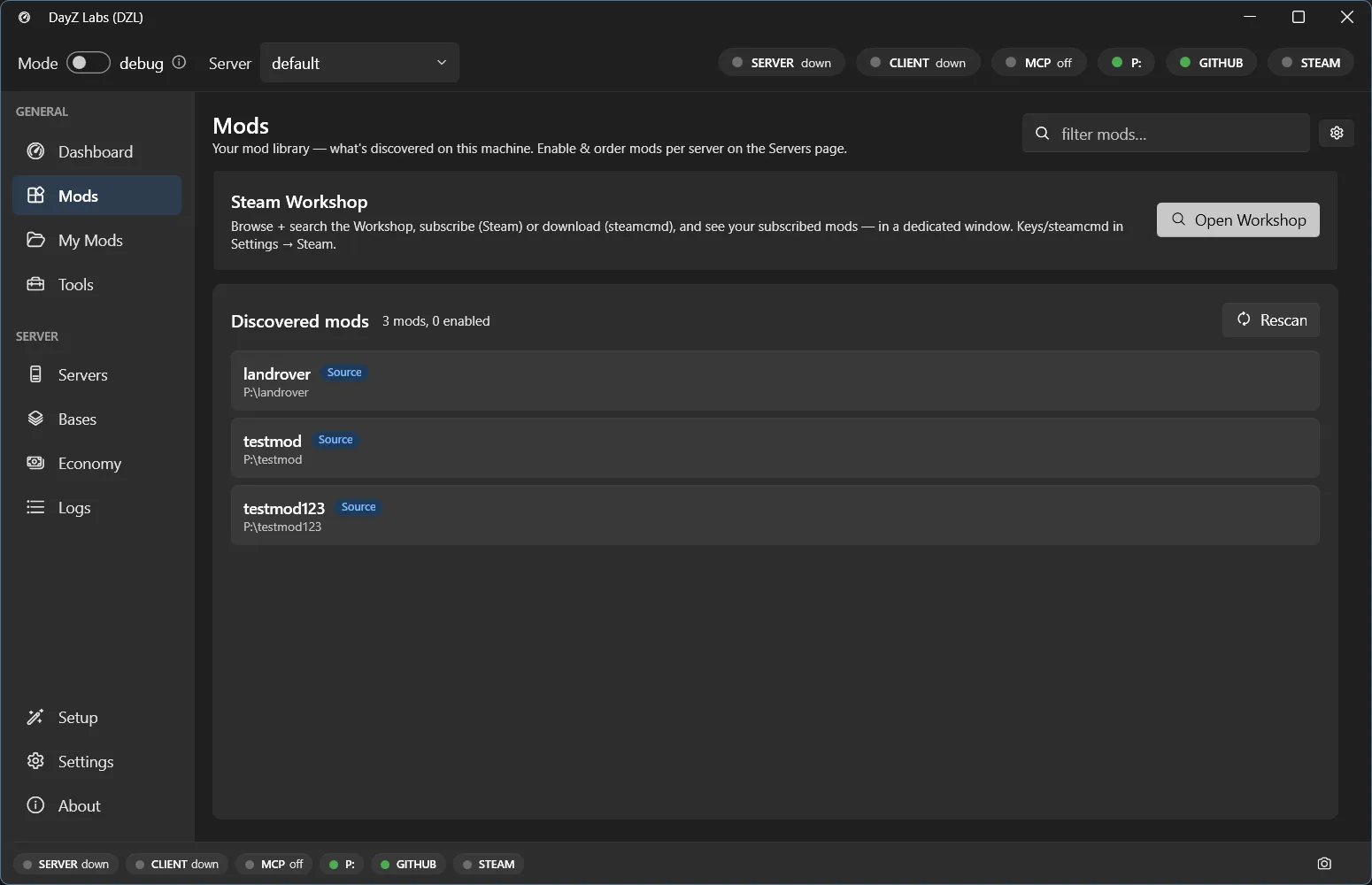Image resolution: width=1372 pixels, height=885 pixels.
Task: Click the Economy icon in sidebar
Action: (x=35, y=463)
